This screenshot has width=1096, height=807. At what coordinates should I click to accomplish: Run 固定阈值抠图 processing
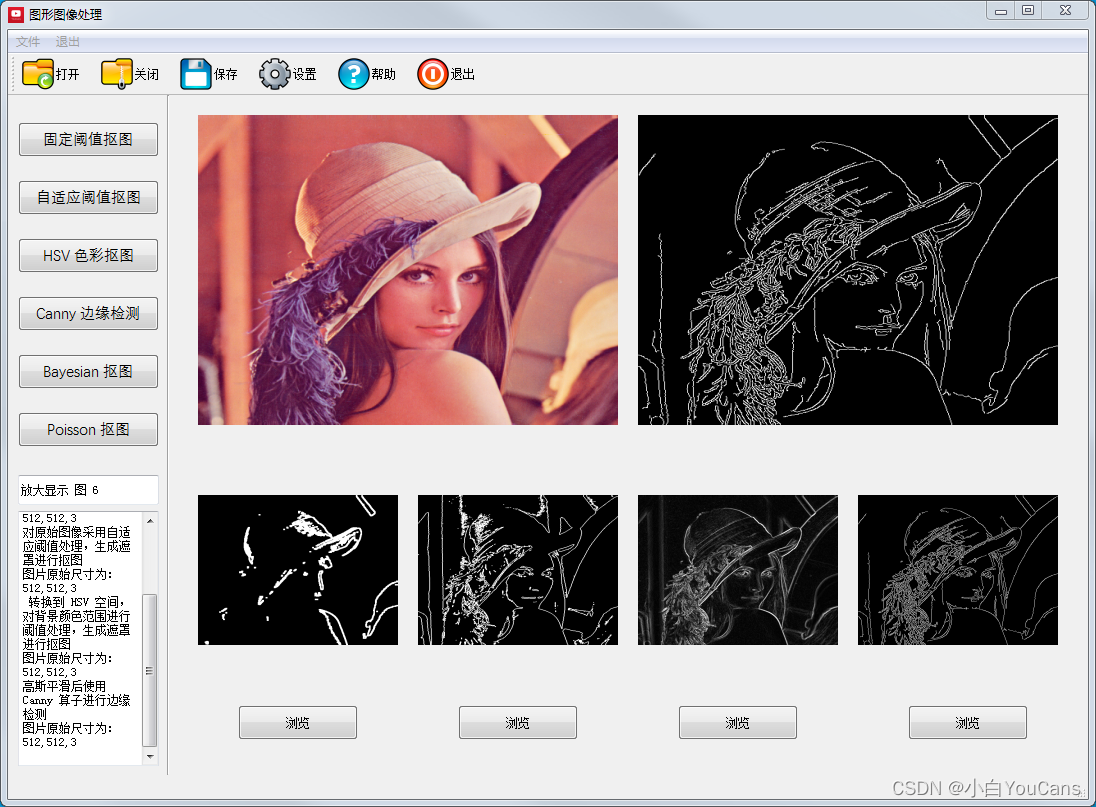point(88,140)
